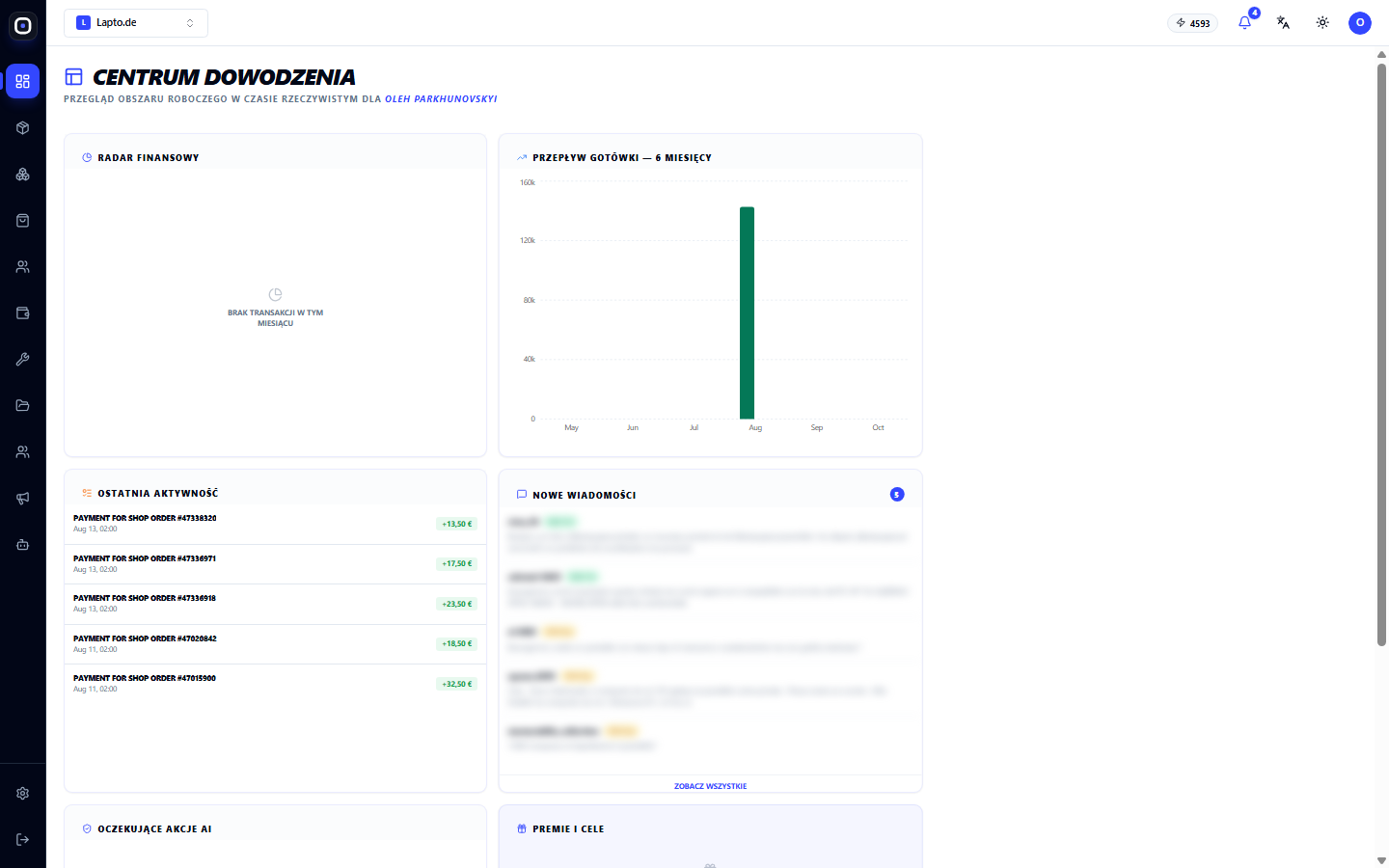Screen dimensions: 1389x868
Task: Select payment for shop order #47015900
Action: 275,684
